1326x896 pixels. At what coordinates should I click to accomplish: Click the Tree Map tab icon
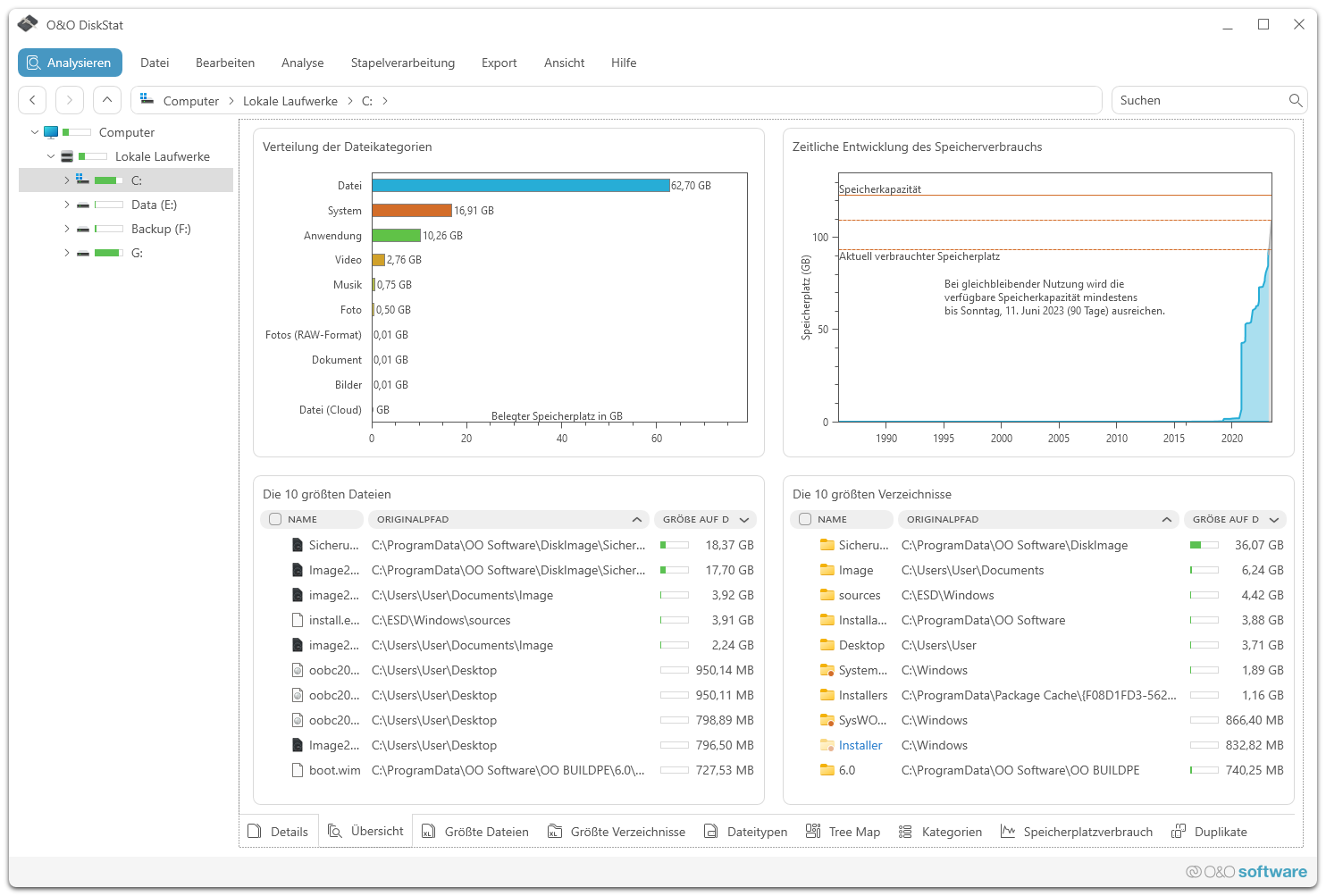coord(813,831)
